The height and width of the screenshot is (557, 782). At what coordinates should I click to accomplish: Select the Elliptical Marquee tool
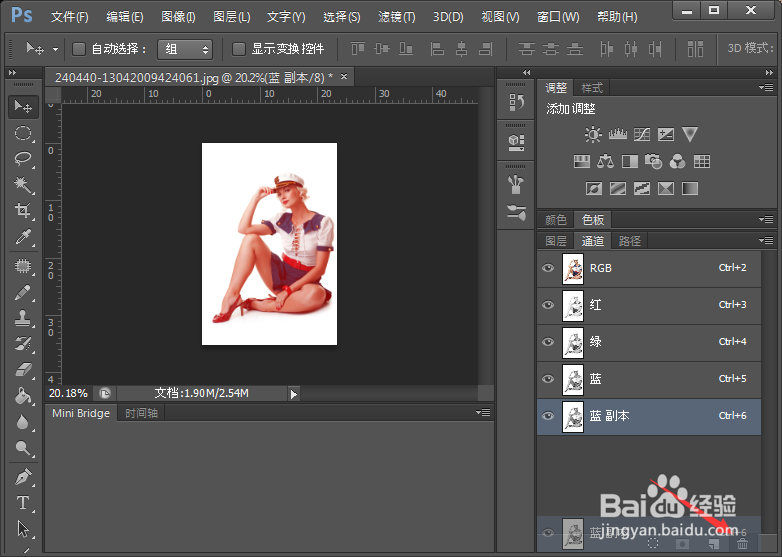23,133
